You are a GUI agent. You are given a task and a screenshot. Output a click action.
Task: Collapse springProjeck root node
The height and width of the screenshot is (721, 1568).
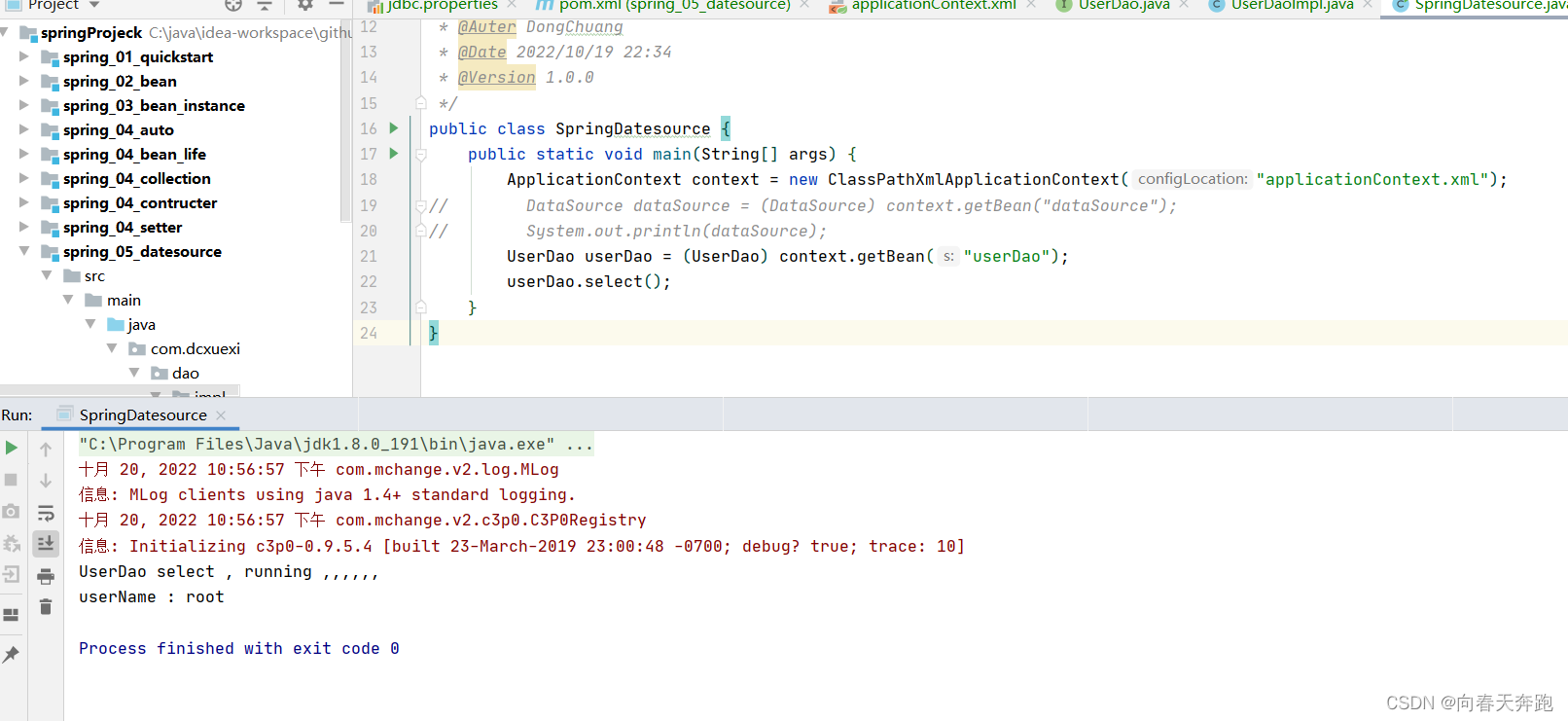[5, 32]
